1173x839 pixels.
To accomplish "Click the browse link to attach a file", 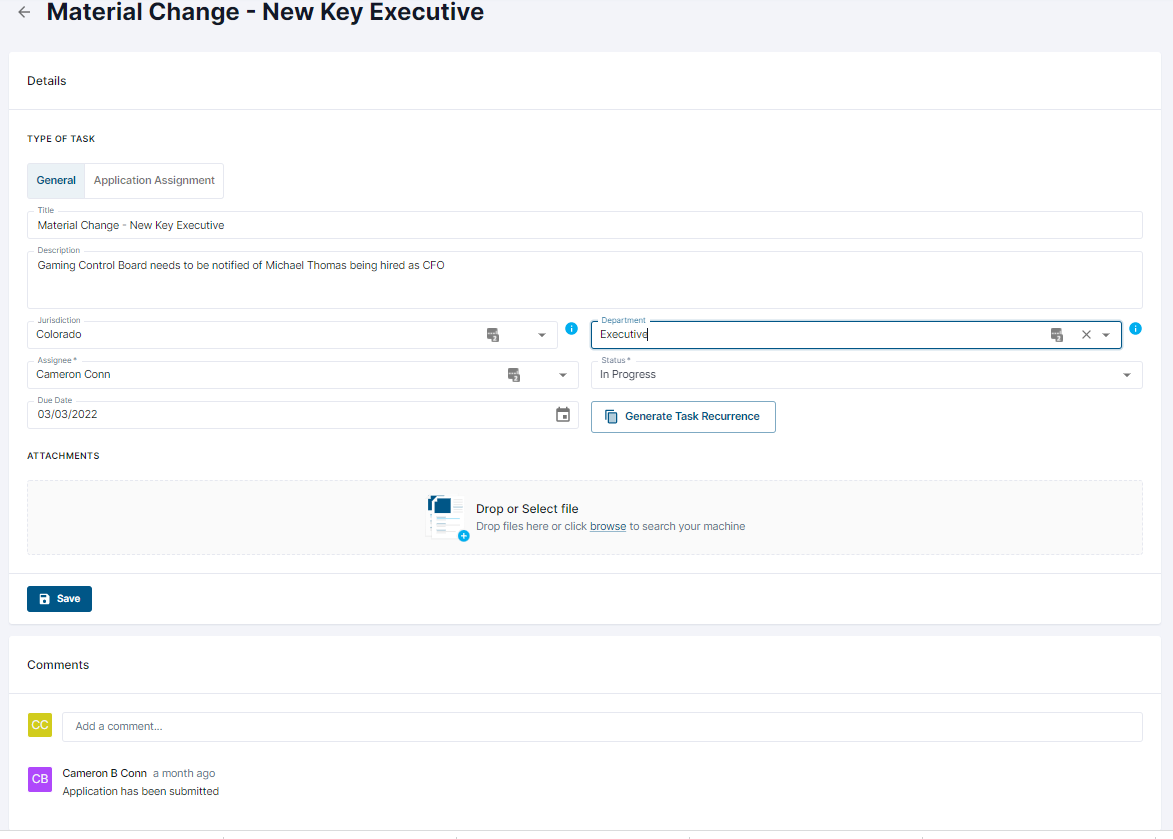I will (x=607, y=525).
